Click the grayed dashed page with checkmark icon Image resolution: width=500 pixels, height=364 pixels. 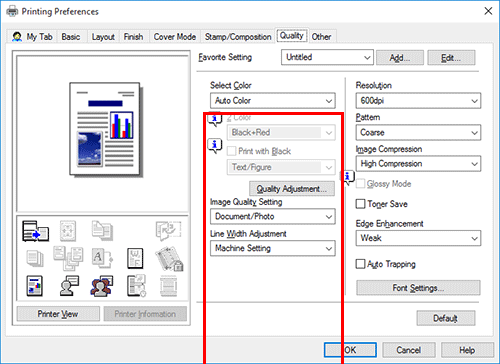point(168,231)
